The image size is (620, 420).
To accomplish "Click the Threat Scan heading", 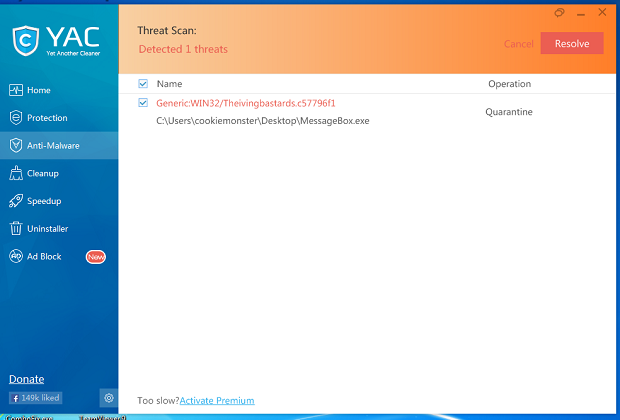I will 167,30.
